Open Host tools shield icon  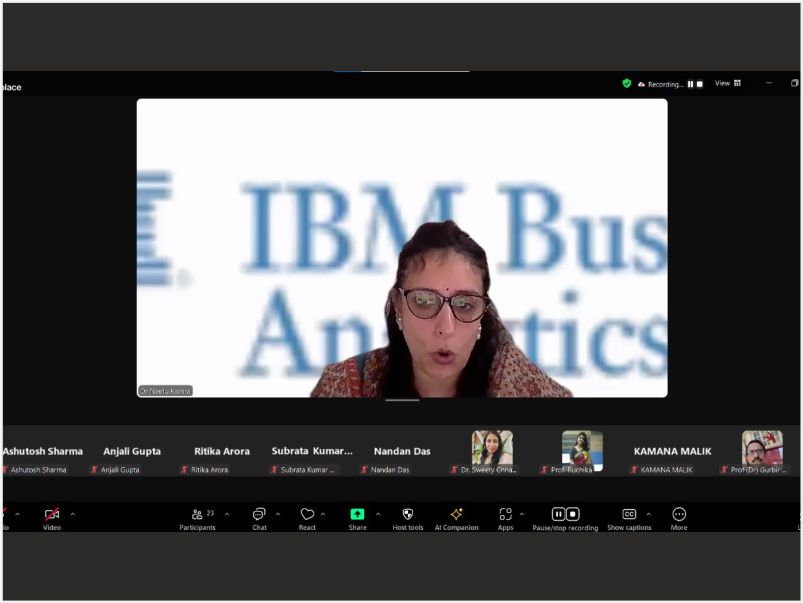pyautogui.click(x=407, y=515)
